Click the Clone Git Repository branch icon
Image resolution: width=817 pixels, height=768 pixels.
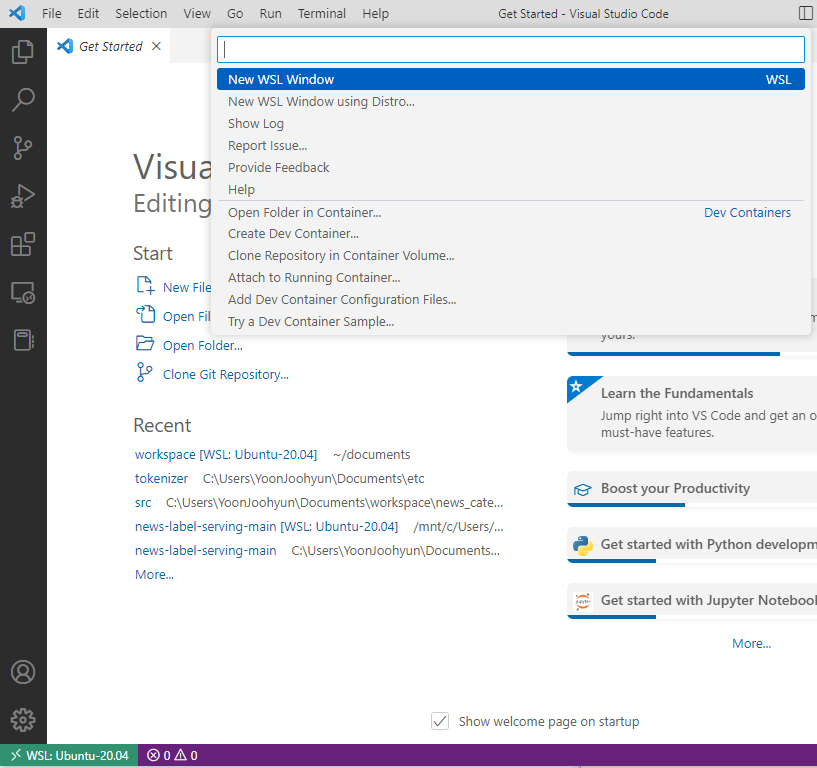coord(144,373)
